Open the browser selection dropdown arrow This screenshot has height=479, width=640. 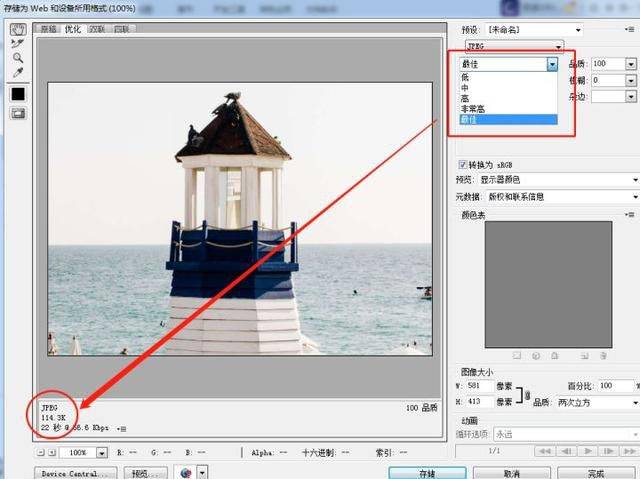tap(203, 472)
